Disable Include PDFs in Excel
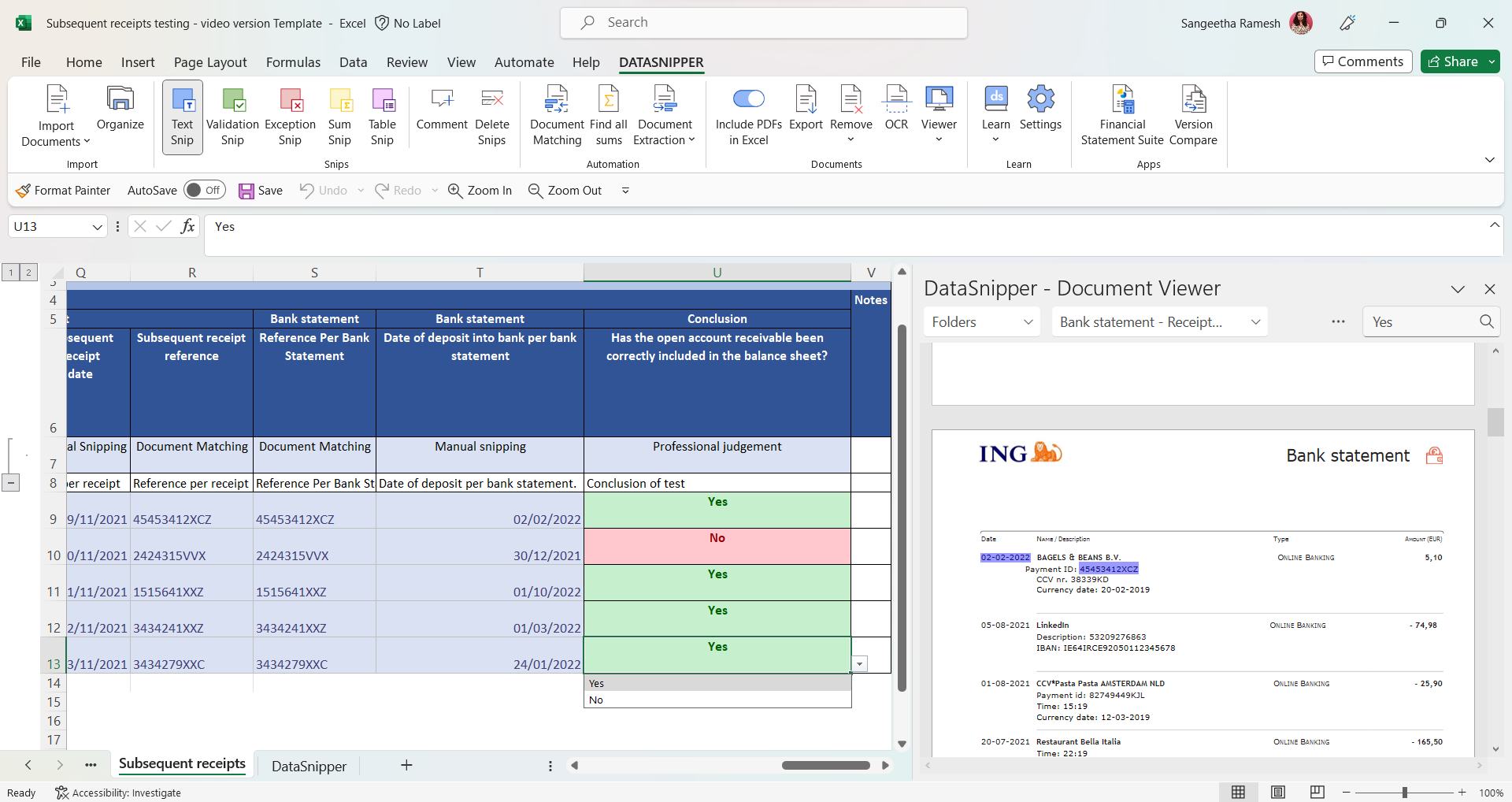 pos(749,99)
